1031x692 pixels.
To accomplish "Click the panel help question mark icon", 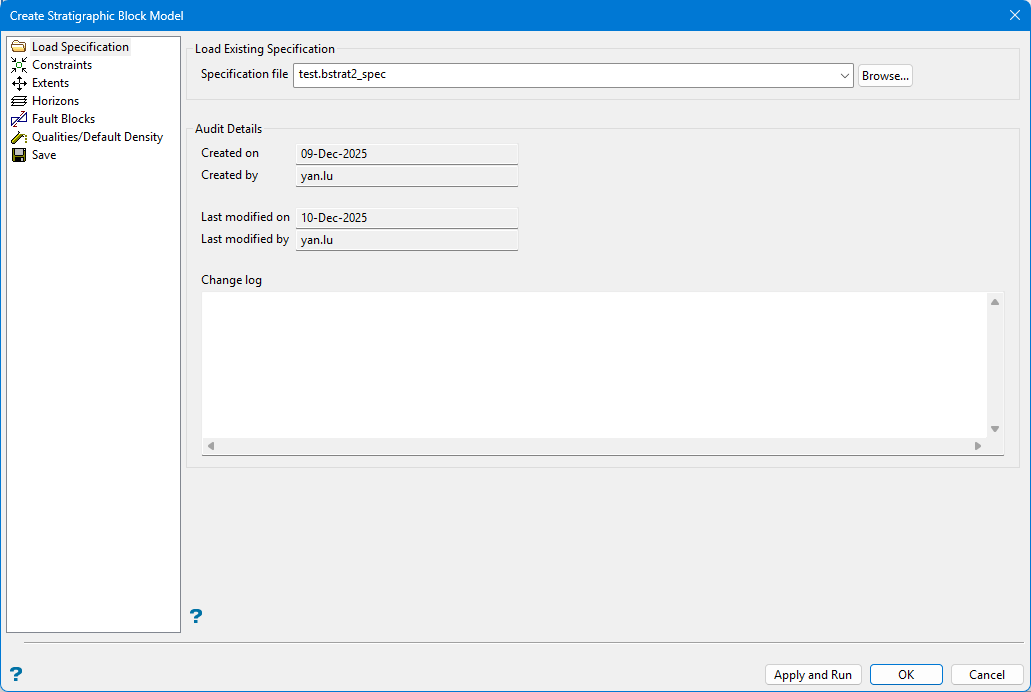I will (196, 616).
